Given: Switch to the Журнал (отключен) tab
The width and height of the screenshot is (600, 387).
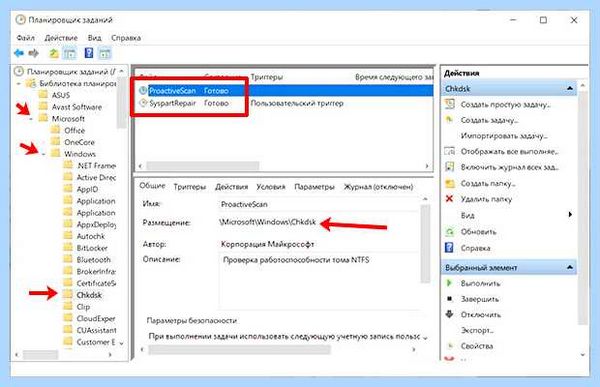Looking at the screenshot, I should (378, 187).
